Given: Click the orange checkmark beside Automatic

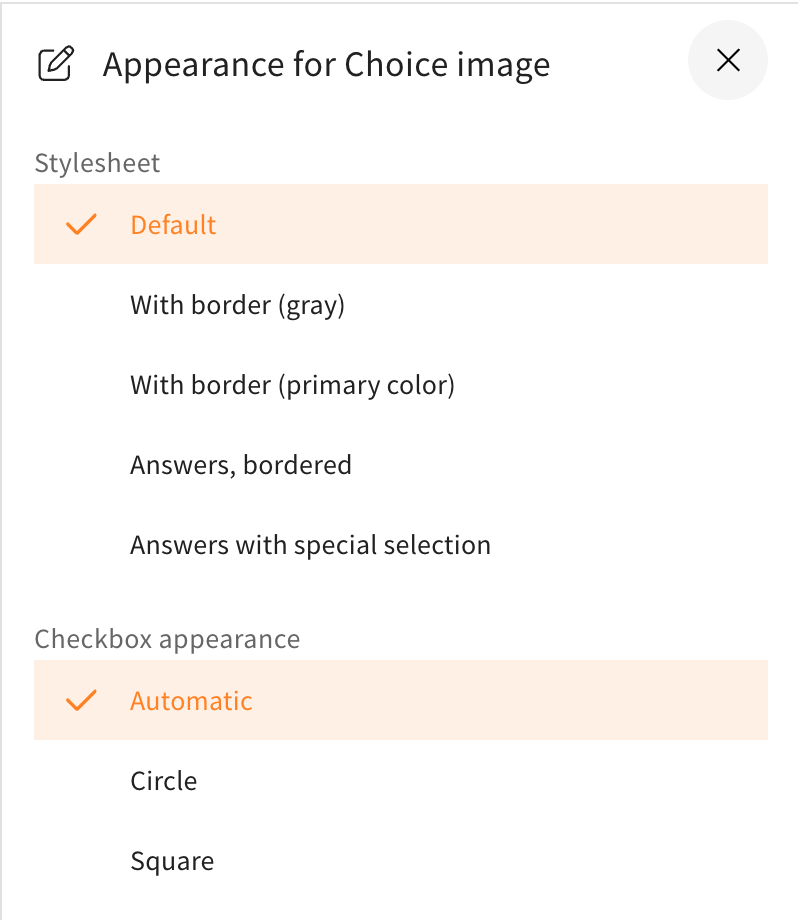Looking at the screenshot, I should (80, 700).
